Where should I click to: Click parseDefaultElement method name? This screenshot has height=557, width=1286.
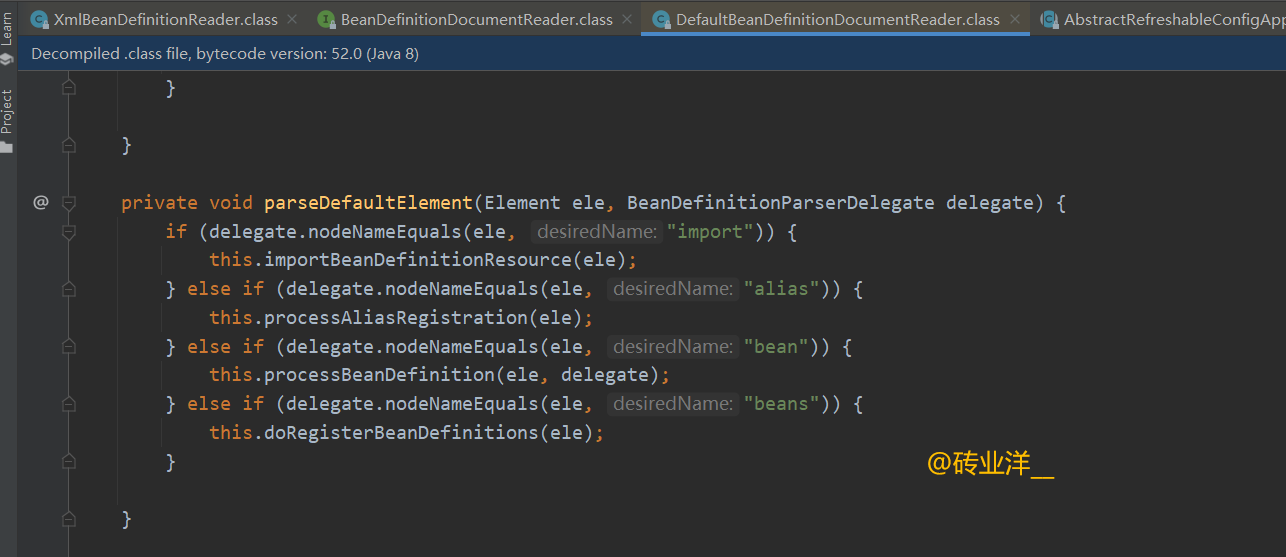point(368,203)
